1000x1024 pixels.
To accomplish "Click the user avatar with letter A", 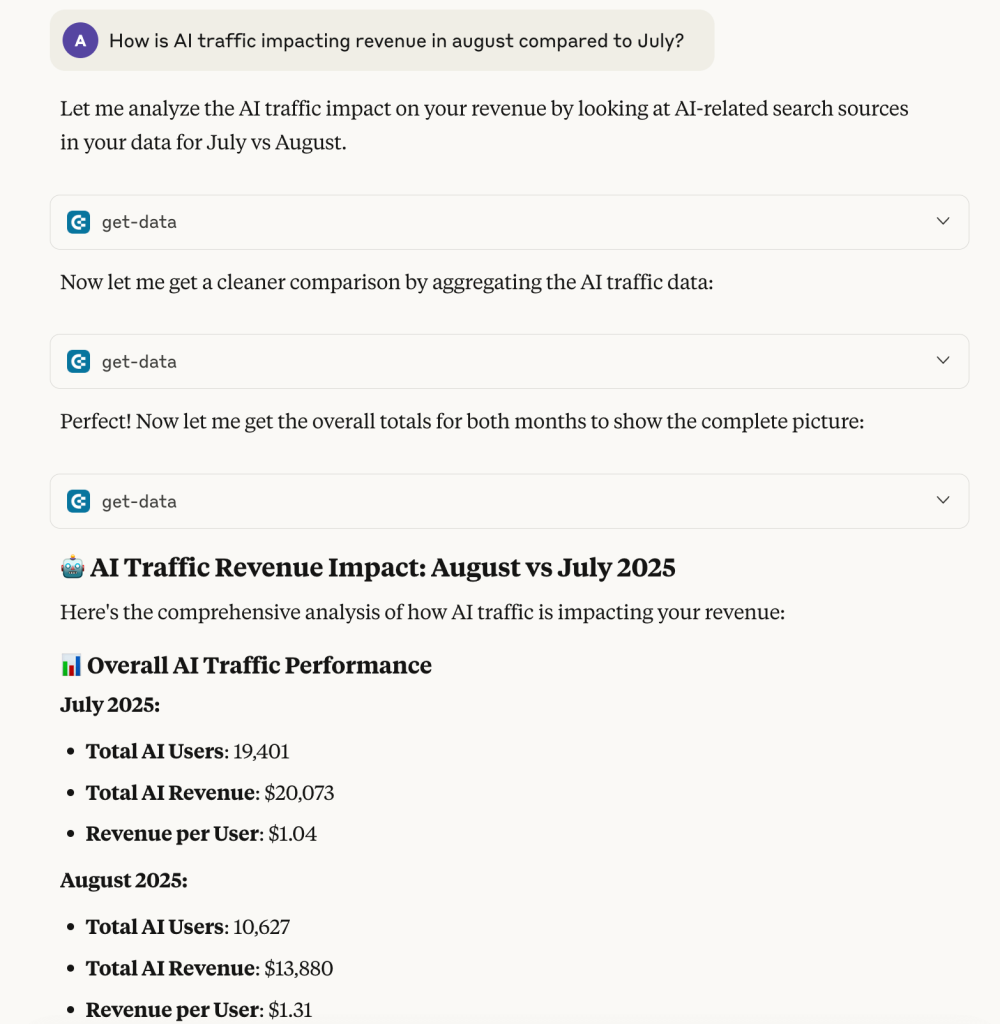I will point(80,41).
